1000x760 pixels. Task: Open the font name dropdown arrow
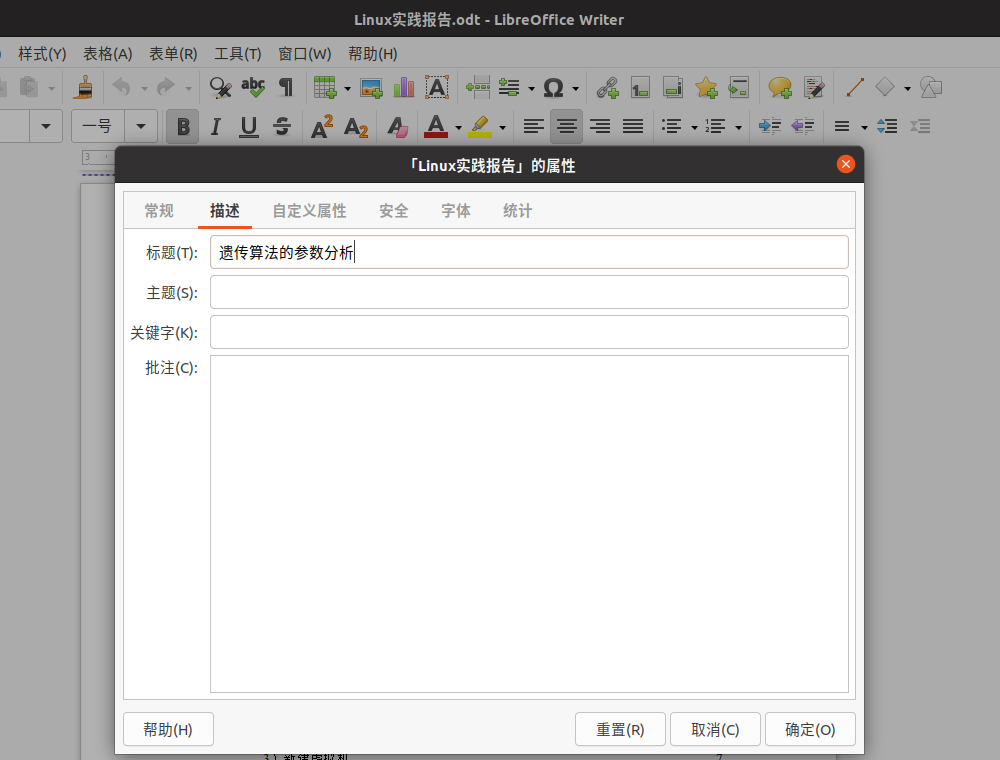click(x=46, y=126)
